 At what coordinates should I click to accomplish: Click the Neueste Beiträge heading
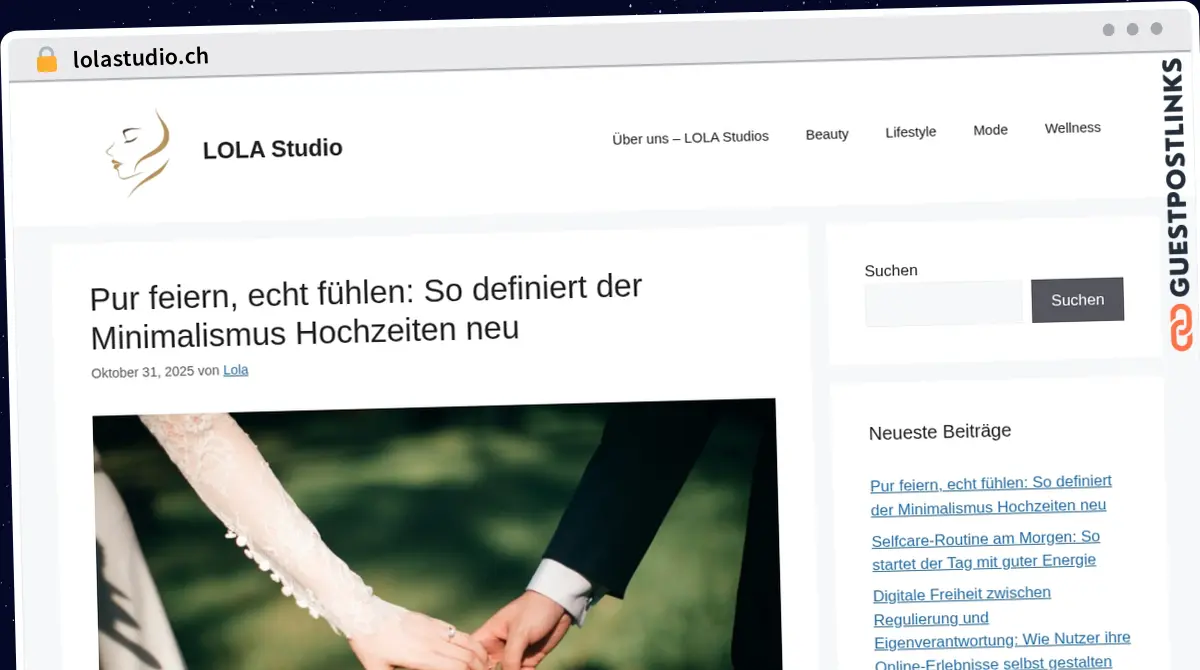pos(940,432)
